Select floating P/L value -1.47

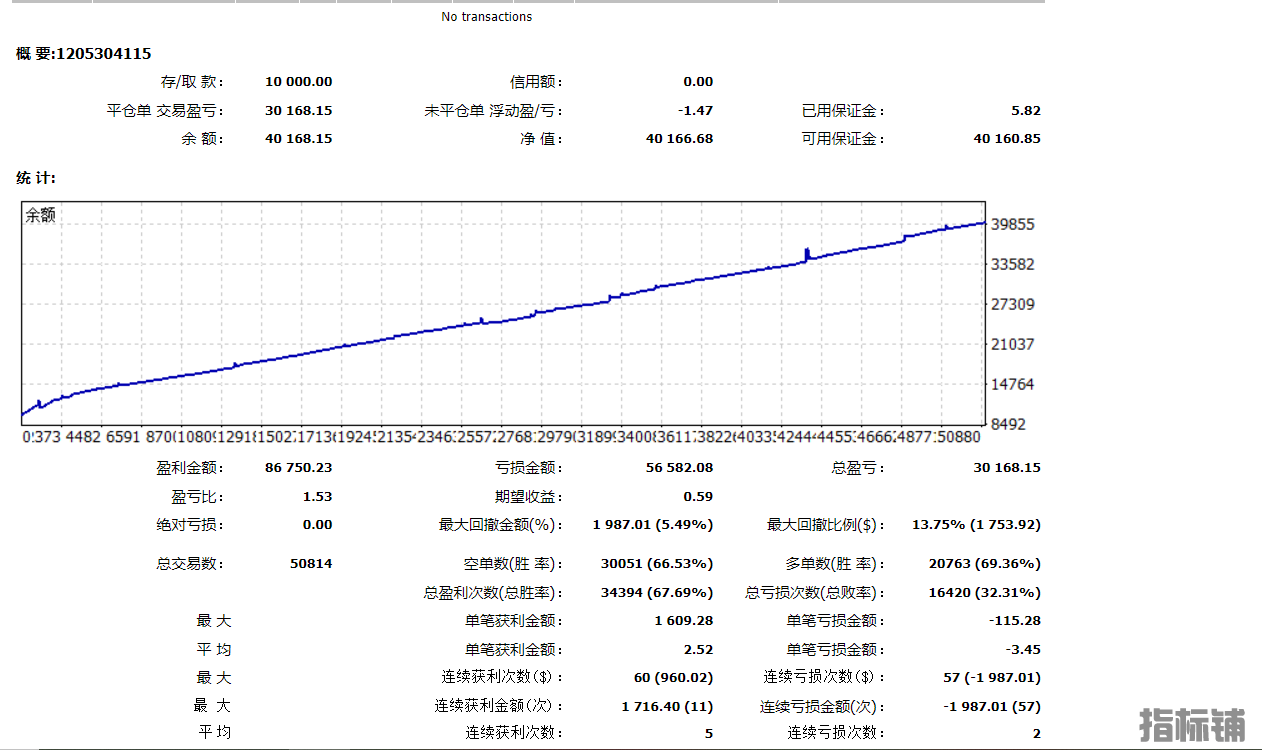click(696, 111)
